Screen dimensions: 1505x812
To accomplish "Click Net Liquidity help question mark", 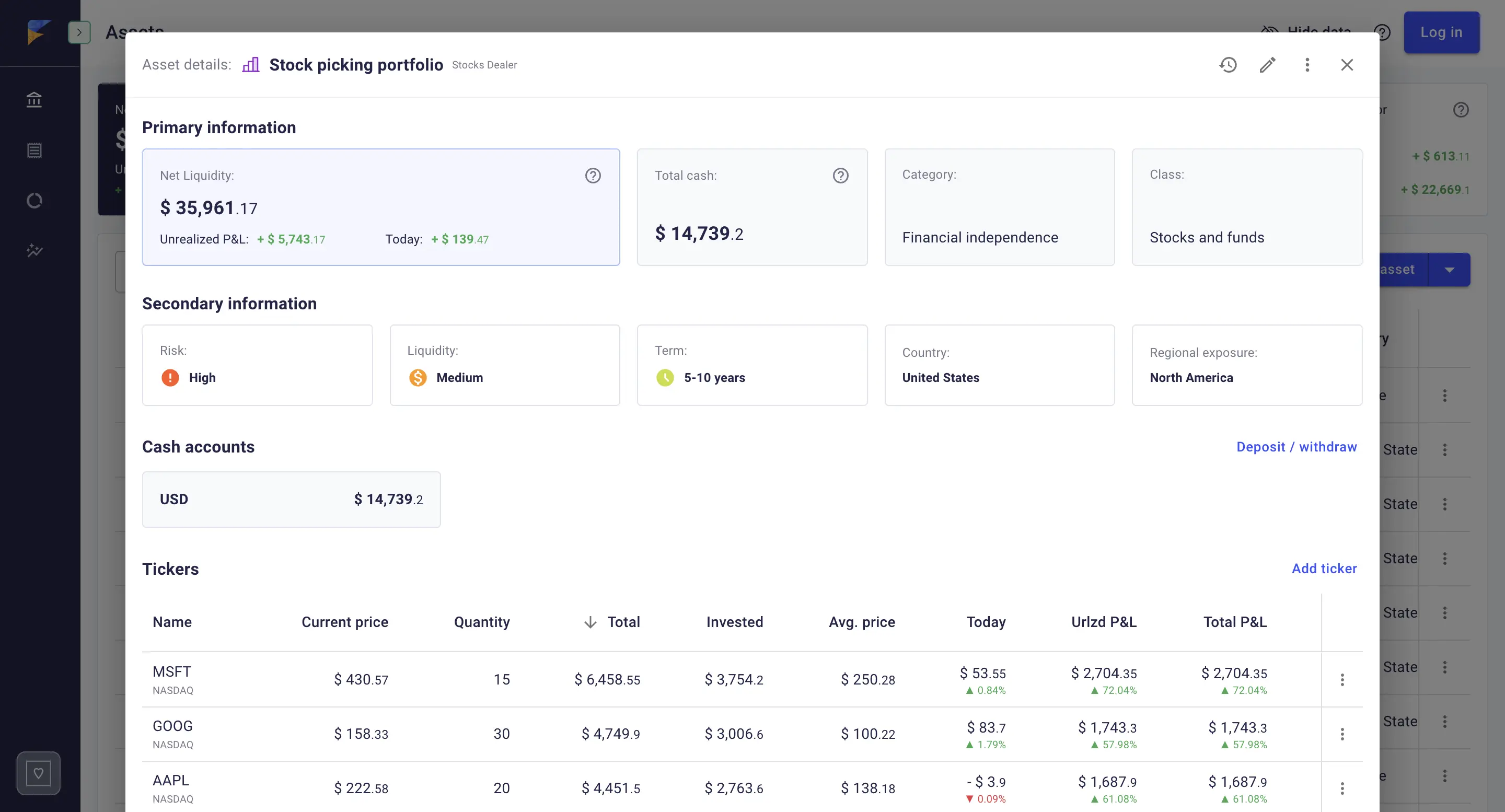I will point(593,176).
